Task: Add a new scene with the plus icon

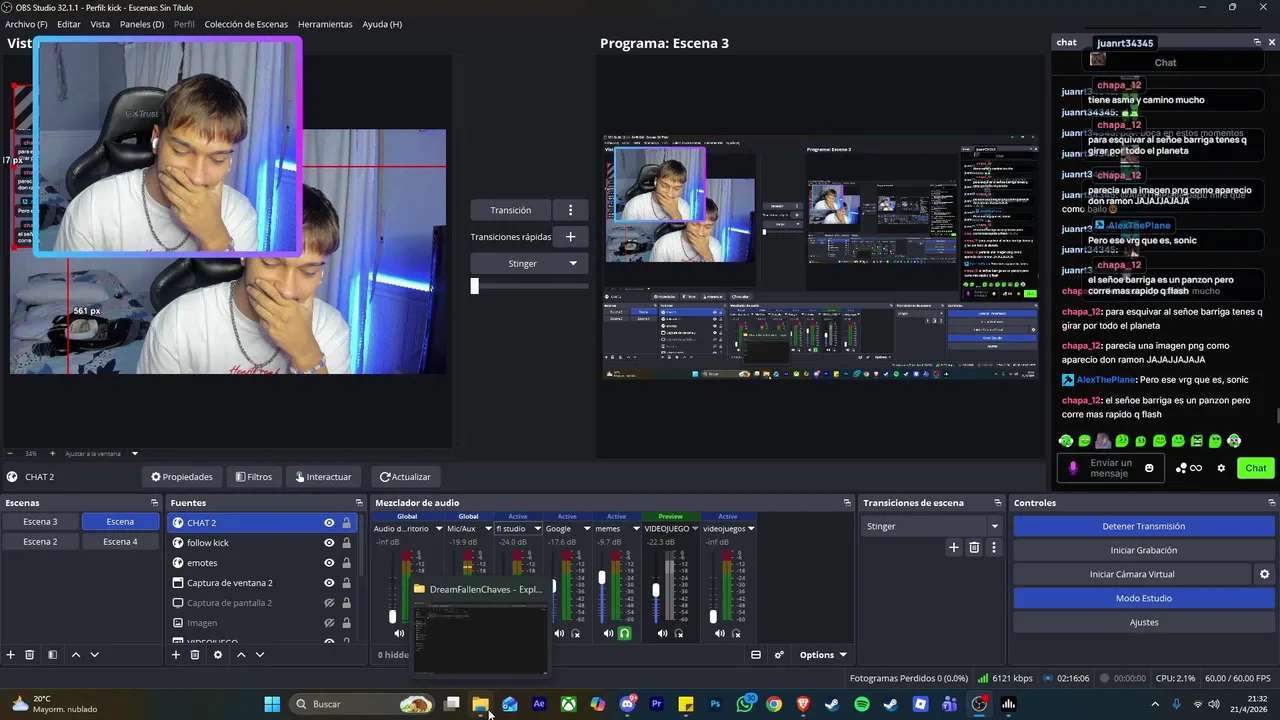Action: pos(11,655)
